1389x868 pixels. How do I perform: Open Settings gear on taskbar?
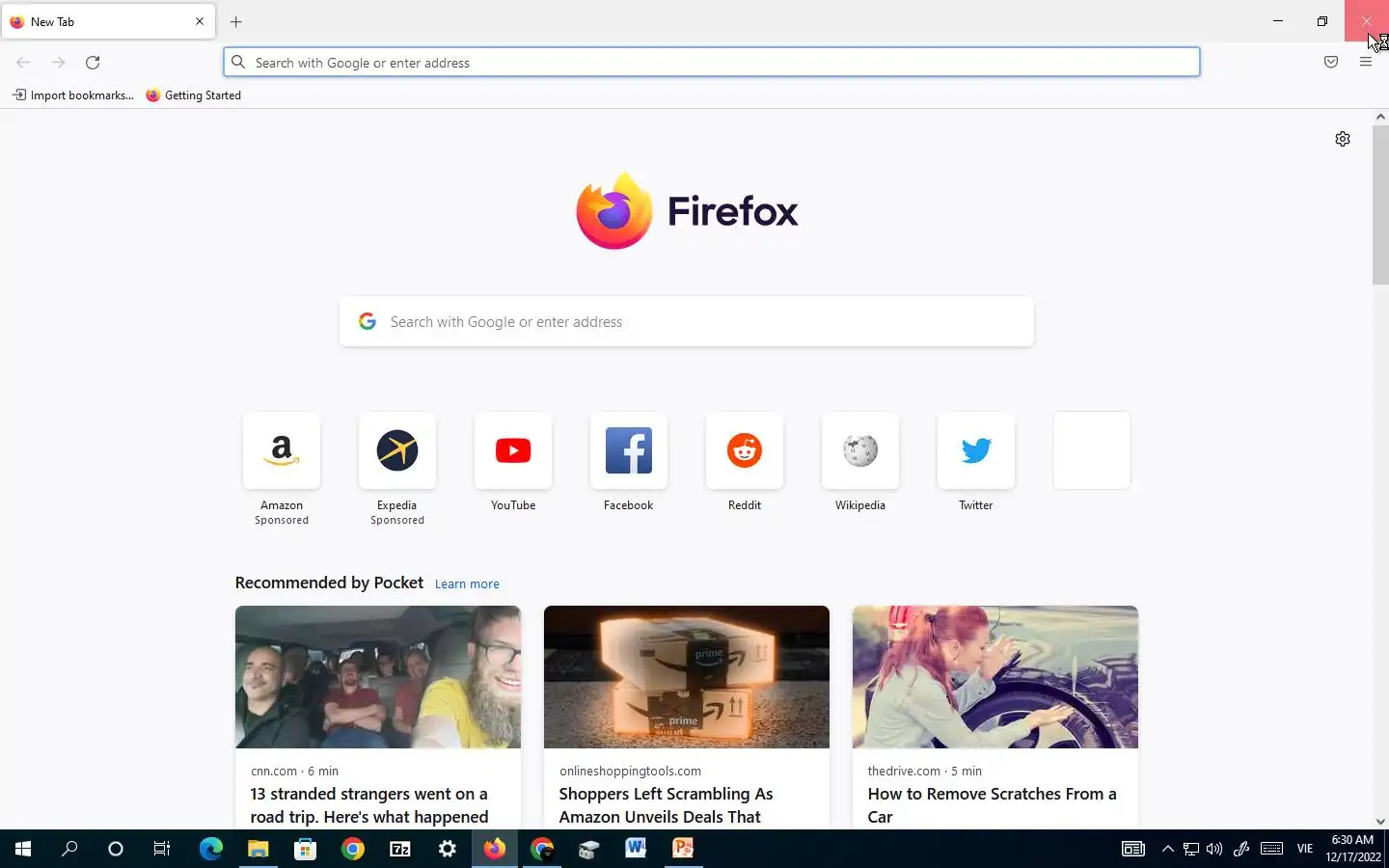click(x=448, y=849)
